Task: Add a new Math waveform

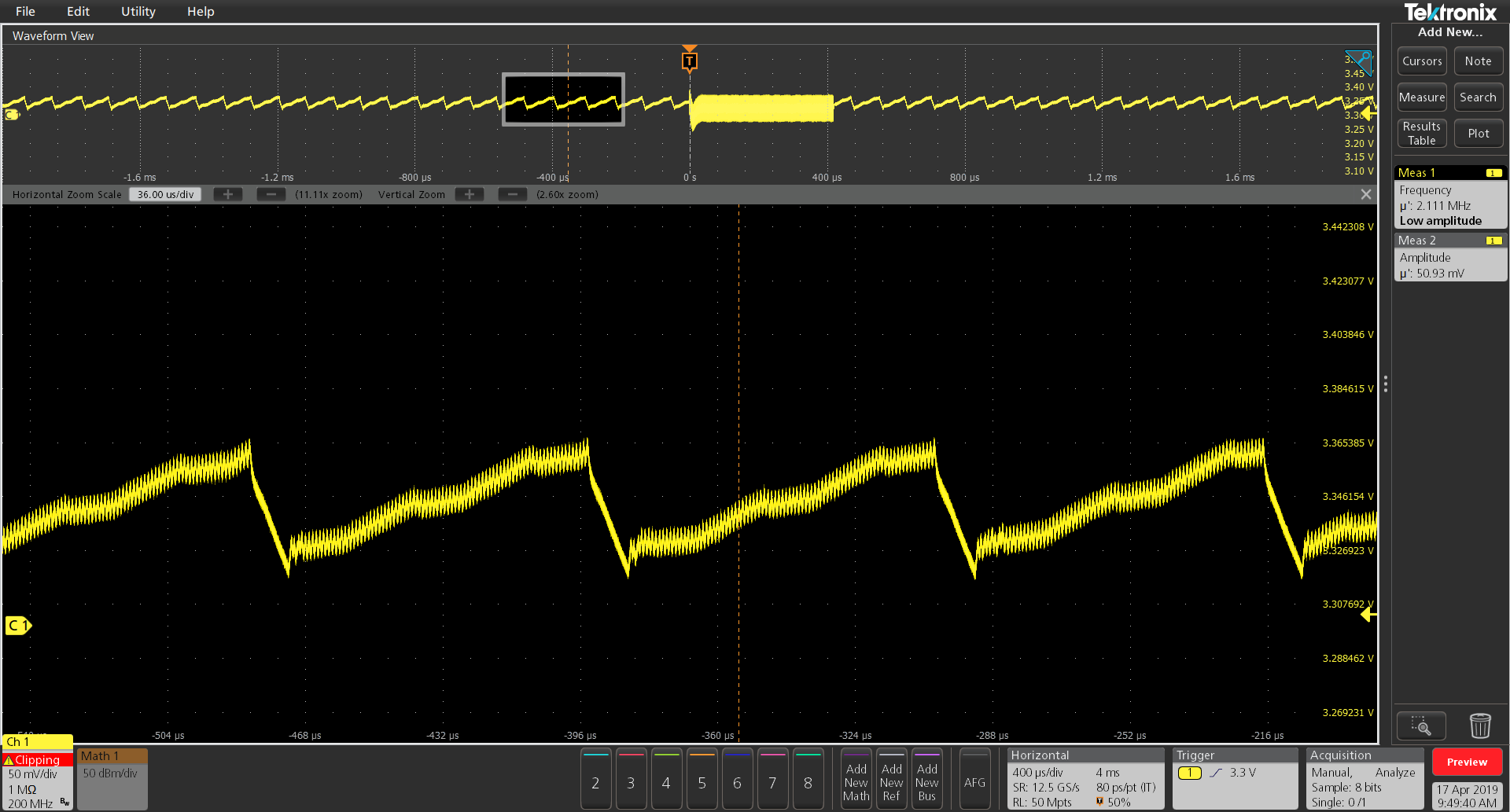Action: click(856, 778)
